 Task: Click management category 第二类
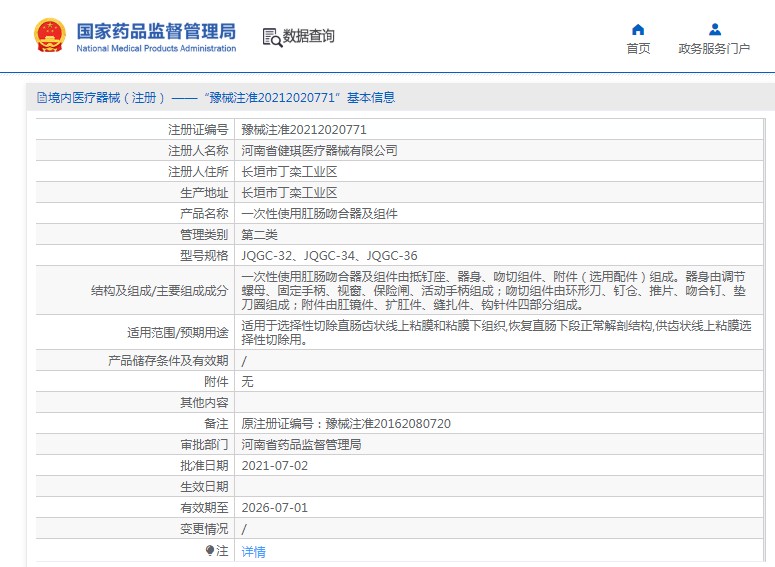coord(259,234)
